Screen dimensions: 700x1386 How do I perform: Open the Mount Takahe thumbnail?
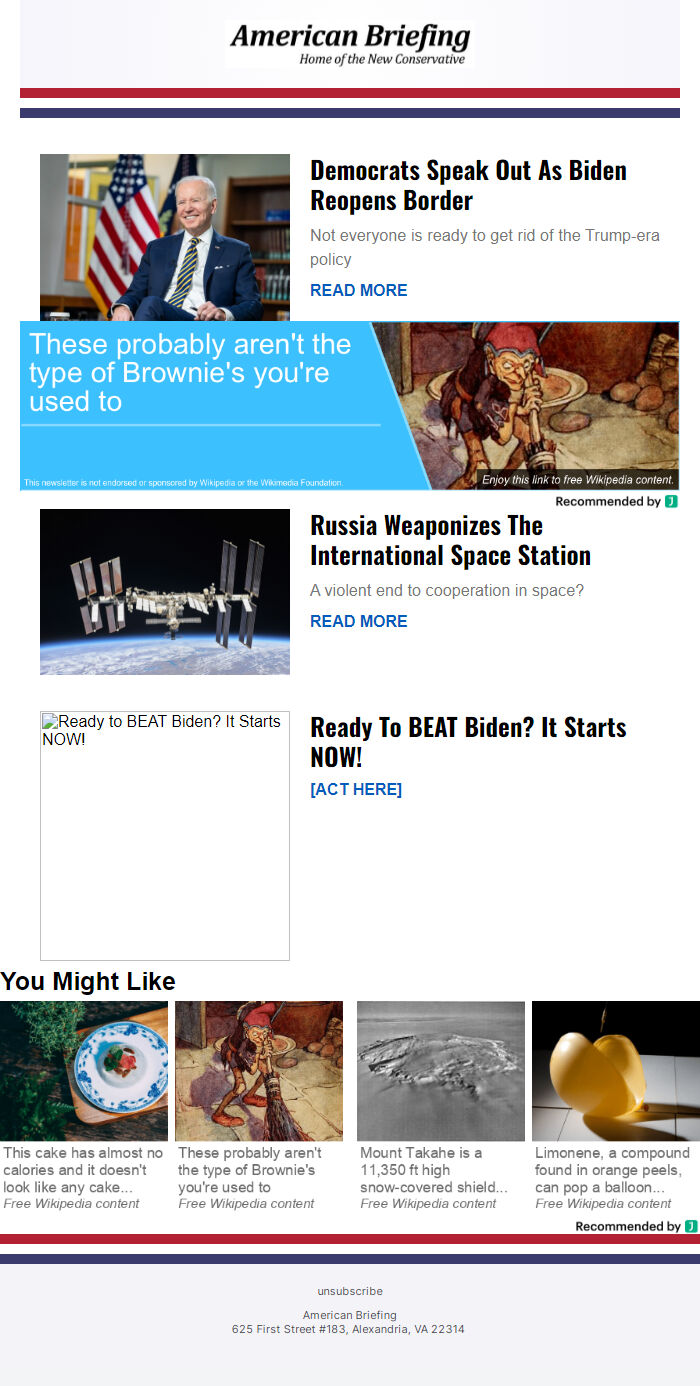441,1071
